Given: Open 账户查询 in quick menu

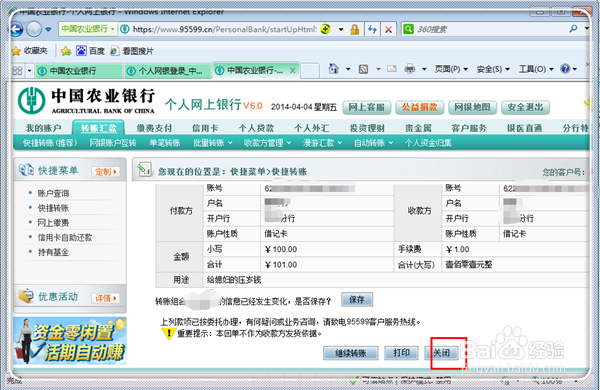Looking at the screenshot, I should (x=53, y=193).
